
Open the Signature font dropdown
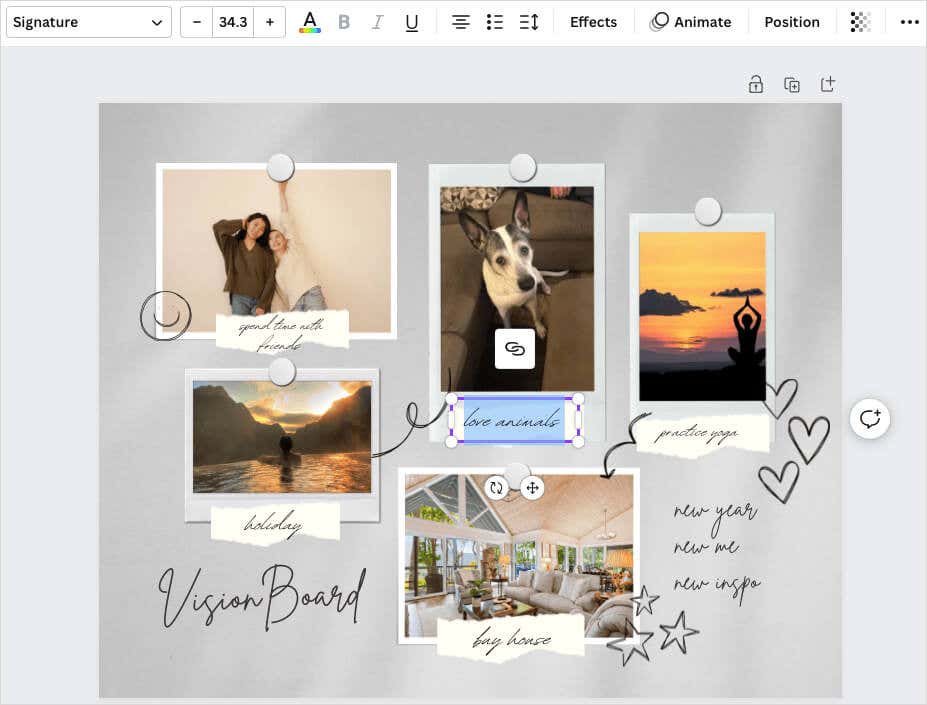click(x=88, y=22)
